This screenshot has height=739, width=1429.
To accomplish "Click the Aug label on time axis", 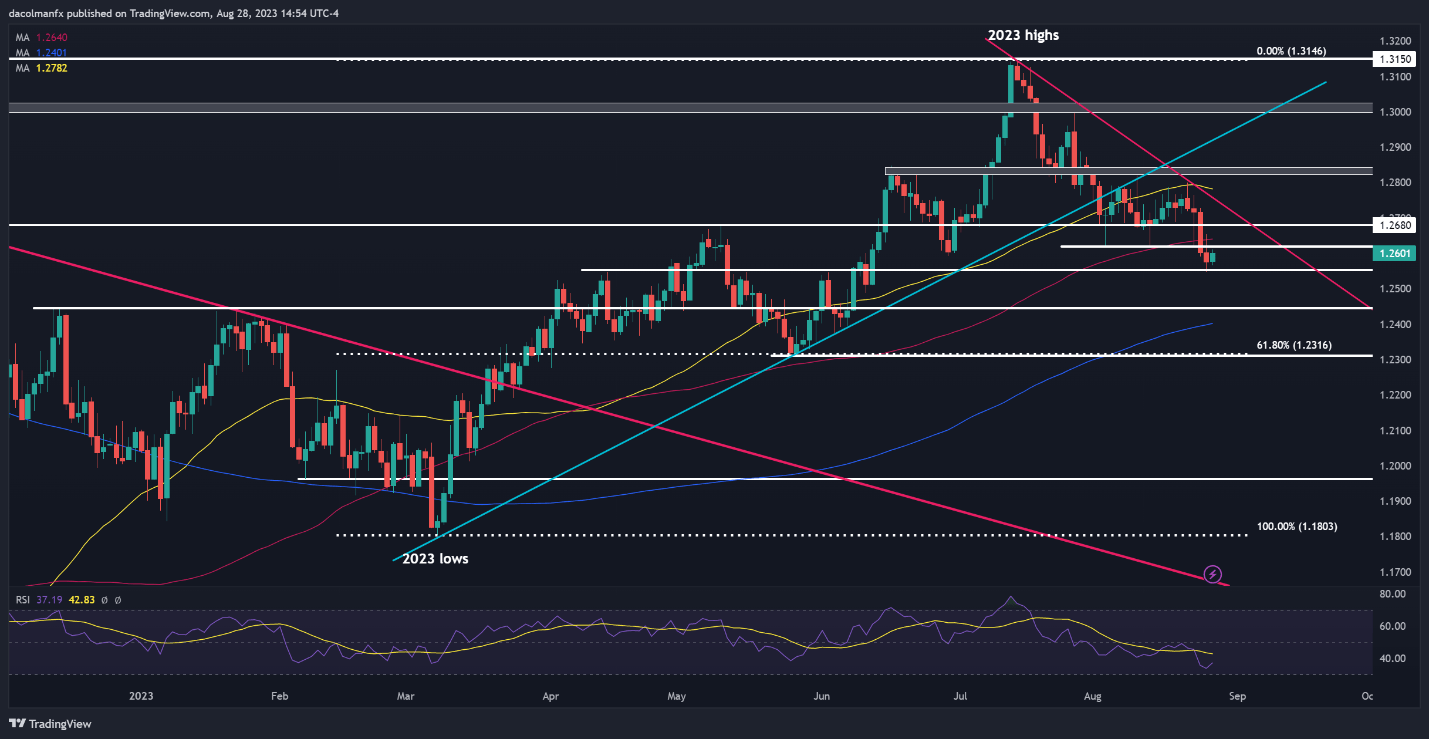I will click(x=1093, y=696).
